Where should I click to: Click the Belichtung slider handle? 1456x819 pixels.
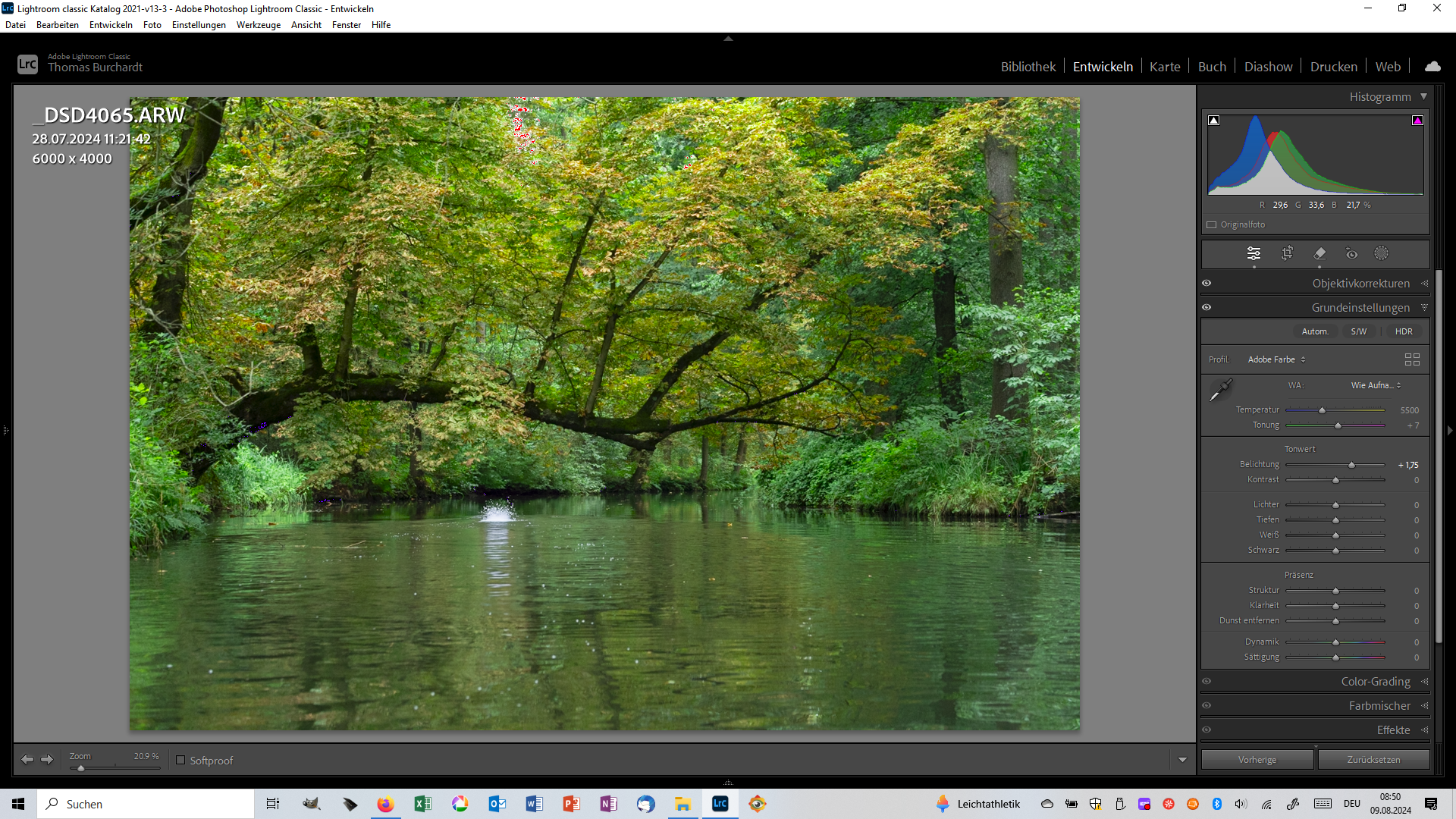[x=1351, y=465]
